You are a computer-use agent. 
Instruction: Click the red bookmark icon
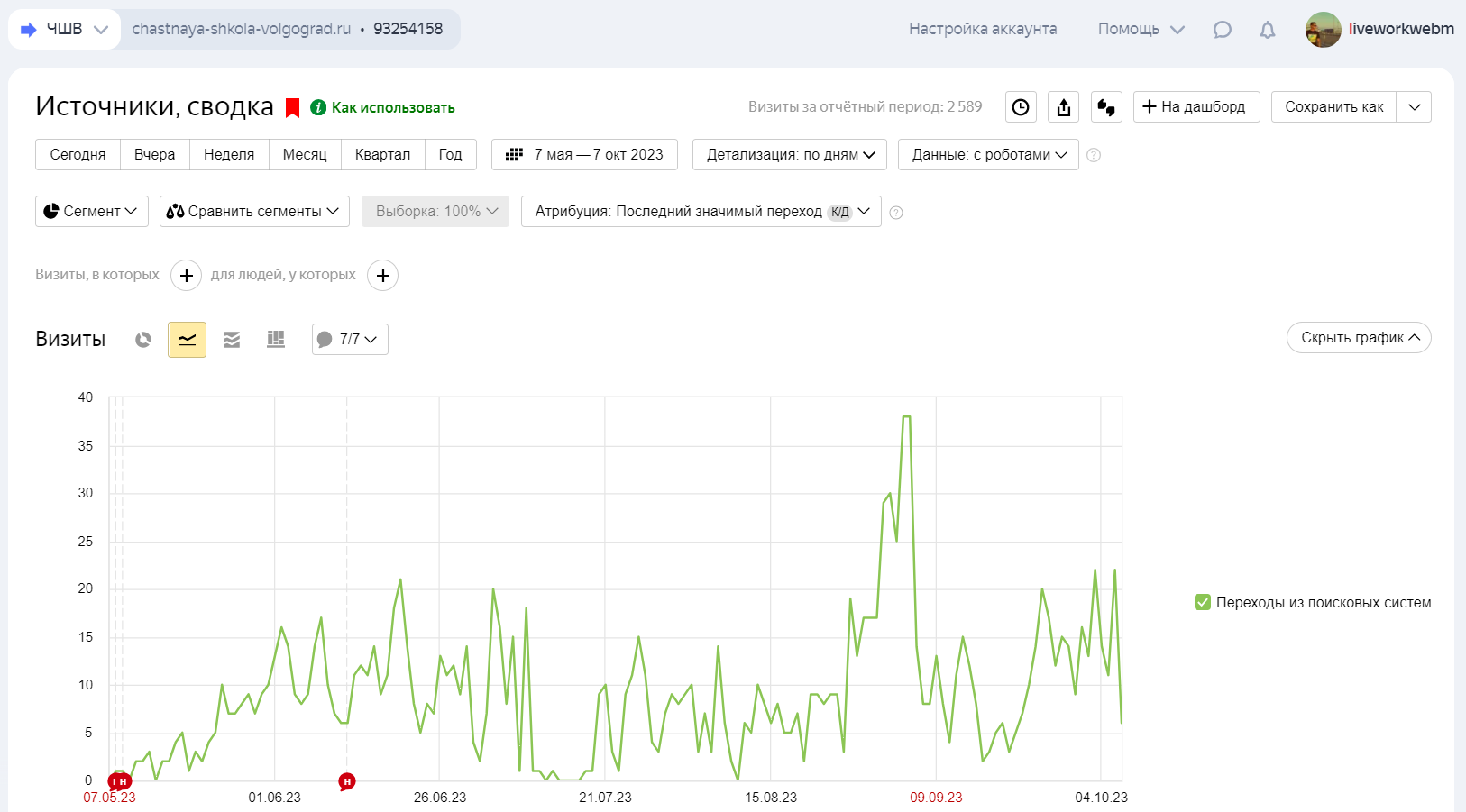point(292,108)
